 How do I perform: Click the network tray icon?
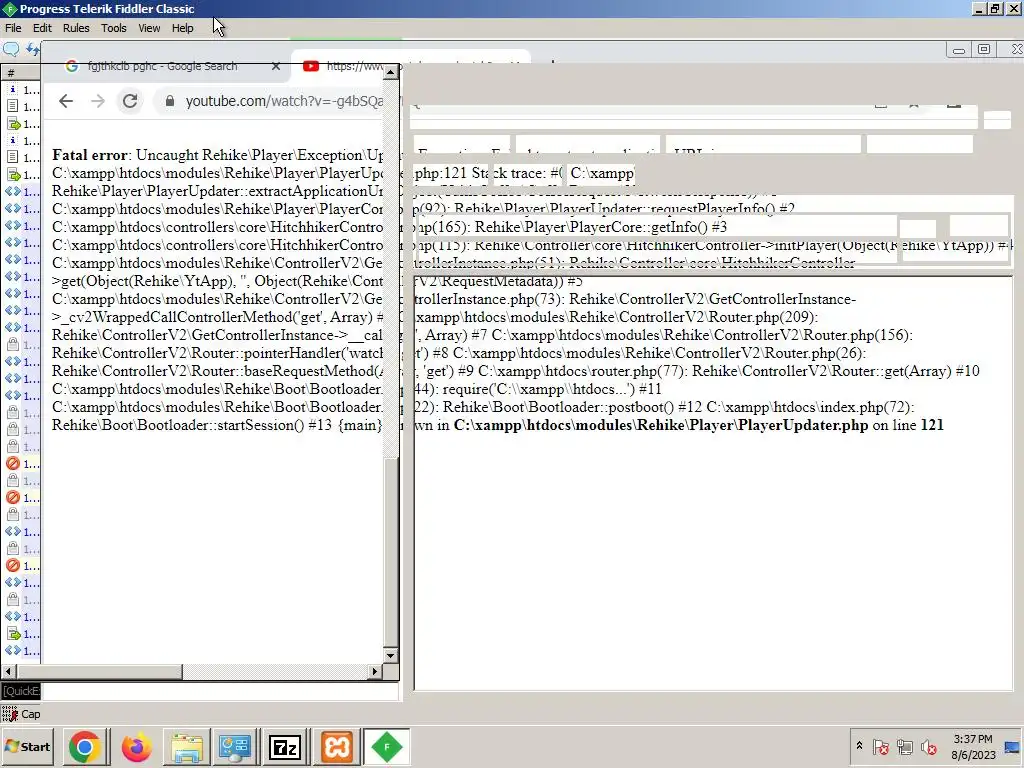pyautogui.click(x=905, y=746)
